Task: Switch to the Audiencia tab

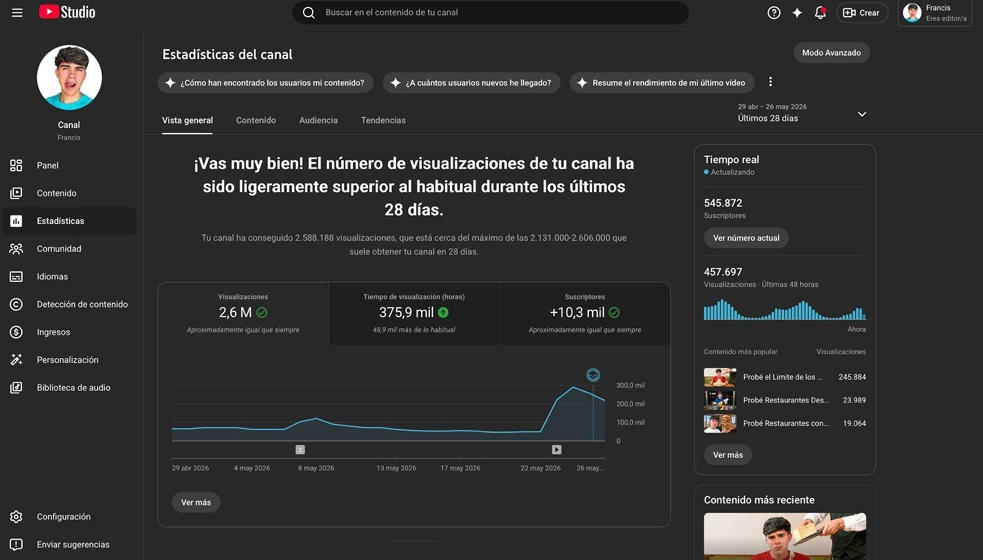Action: pos(318,120)
